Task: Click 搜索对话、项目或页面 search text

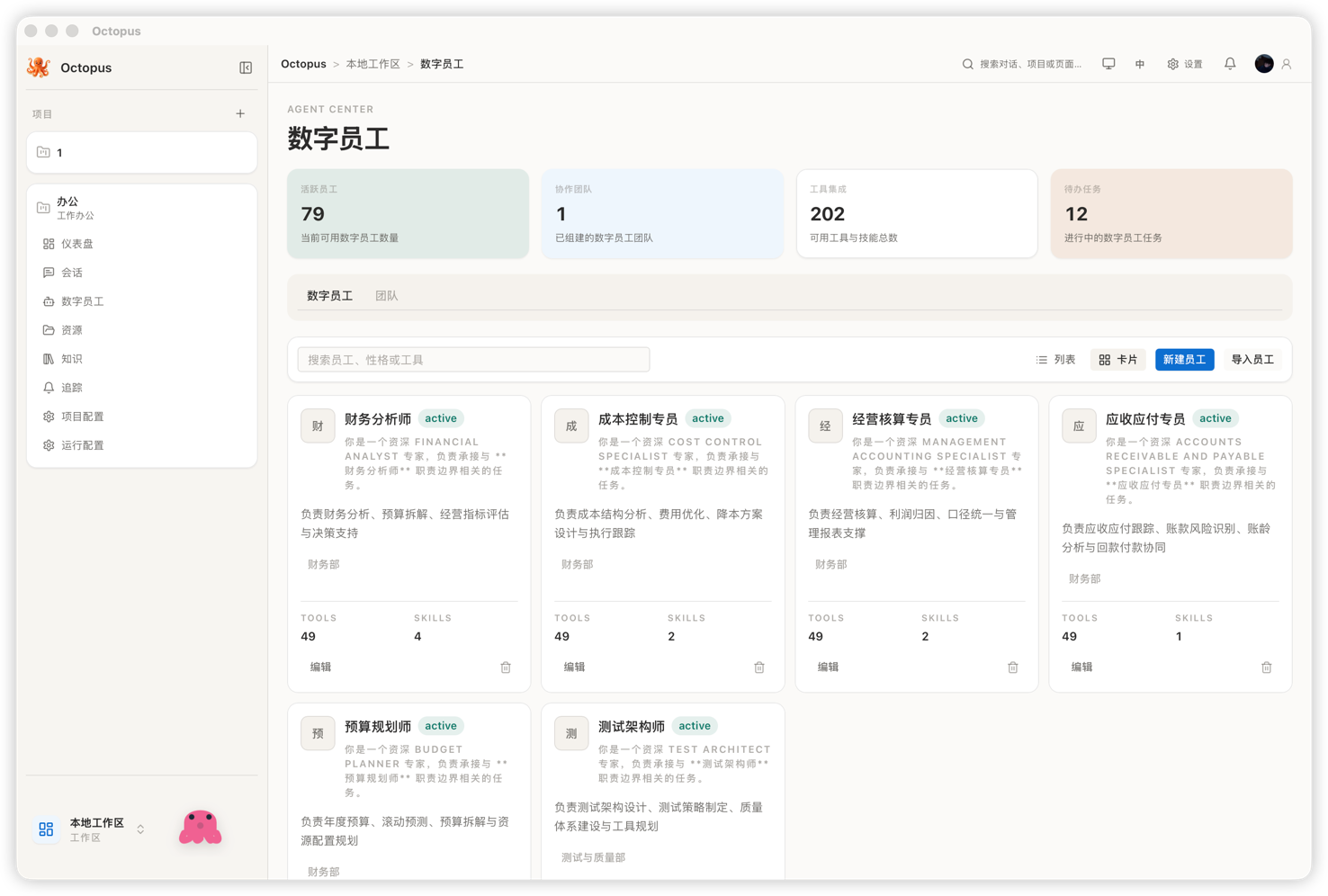Action: coord(1031,64)
